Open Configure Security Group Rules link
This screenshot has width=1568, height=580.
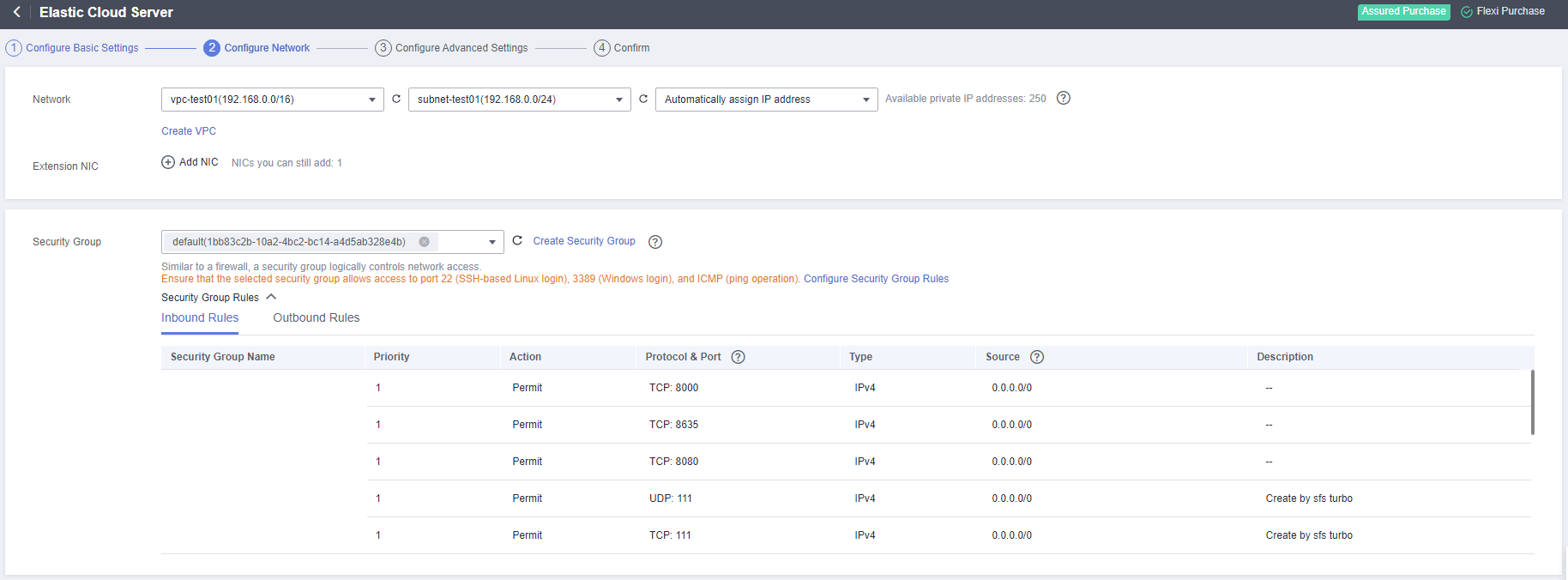tap(876, 279)
